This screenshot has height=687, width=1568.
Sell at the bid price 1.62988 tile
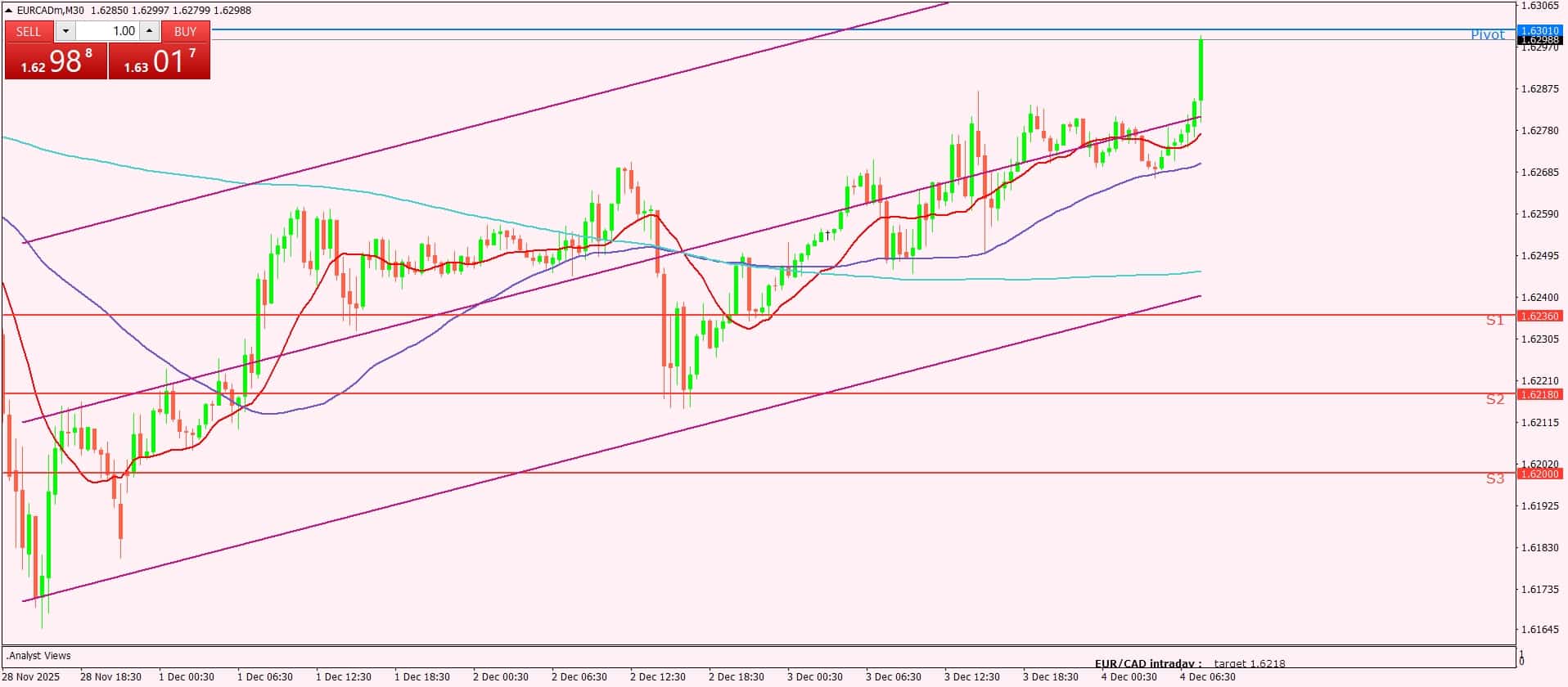click(x=56, y=61)
